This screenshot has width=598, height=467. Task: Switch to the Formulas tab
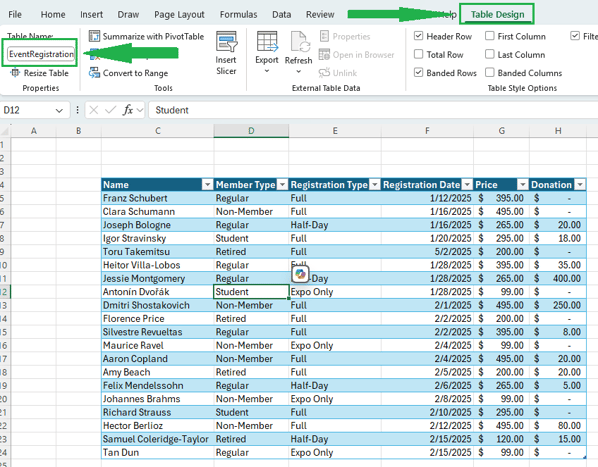coord(238,14)
